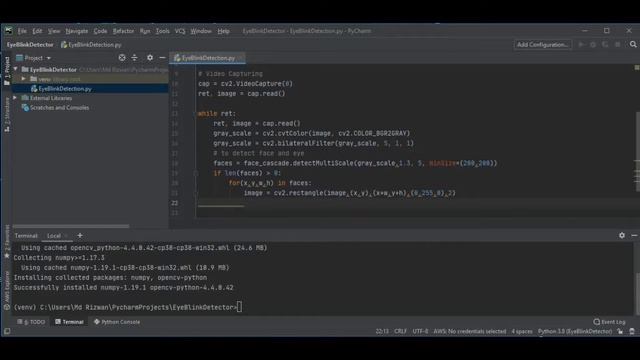The width and height of the screenshot is (640, 360).
Task: Click the Add Configuration button
Action: [542, 44]
